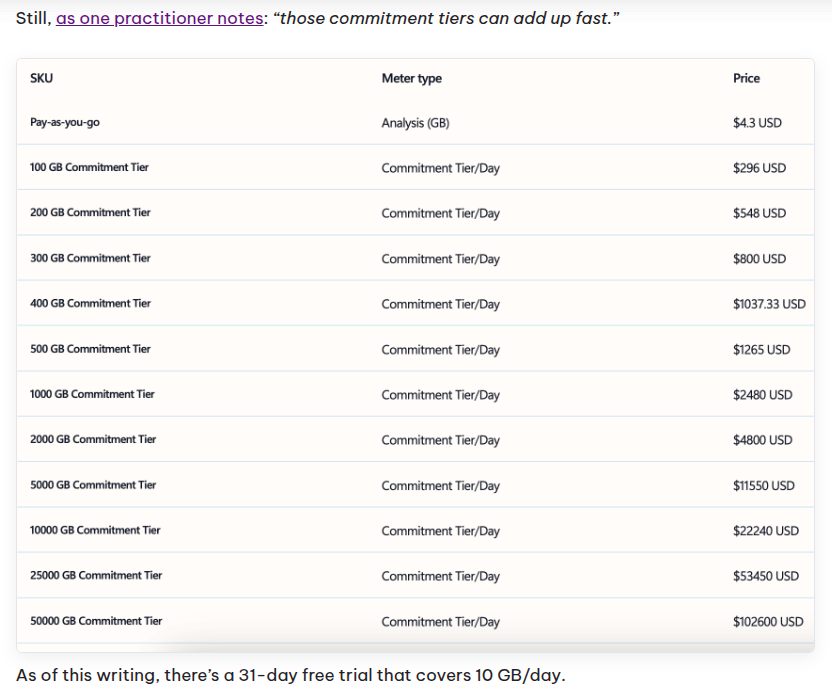
Task: Click '50000 GB Commitment Tier' row label
Action: coord(96,620)
